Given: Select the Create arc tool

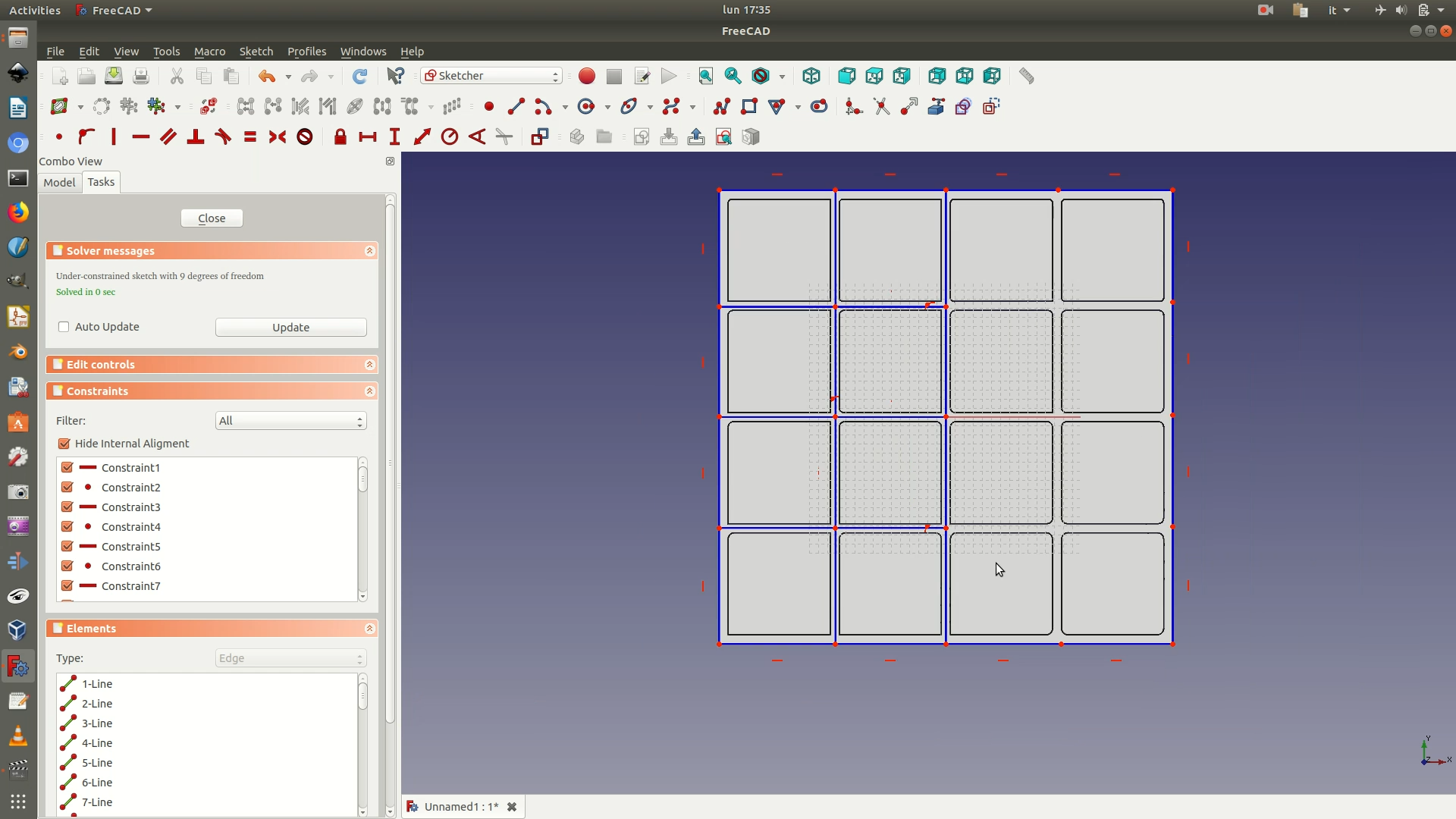Looking at the screenshot, I should (544, 107).
